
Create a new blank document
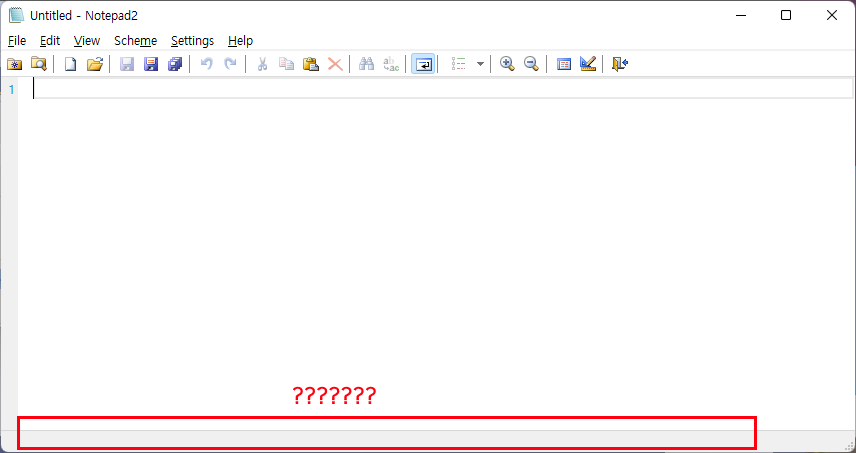click(x=70, y=64)
